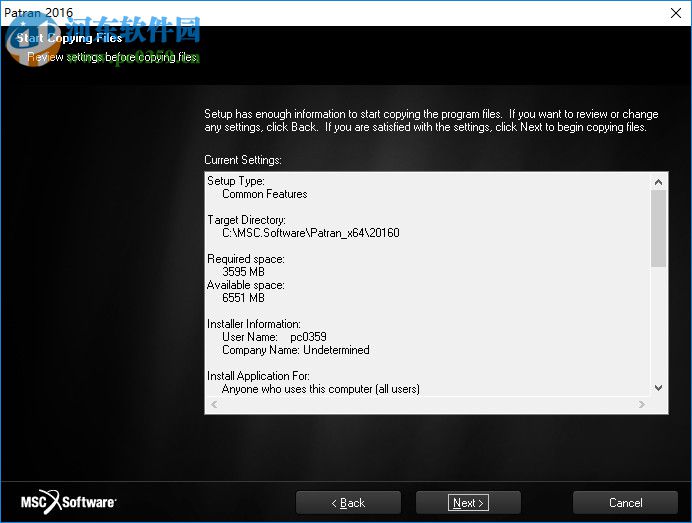Click the 'Company Name: Undetermined' line
The height and width of the screenshot is (523, 692).
[x=296, y=350]
